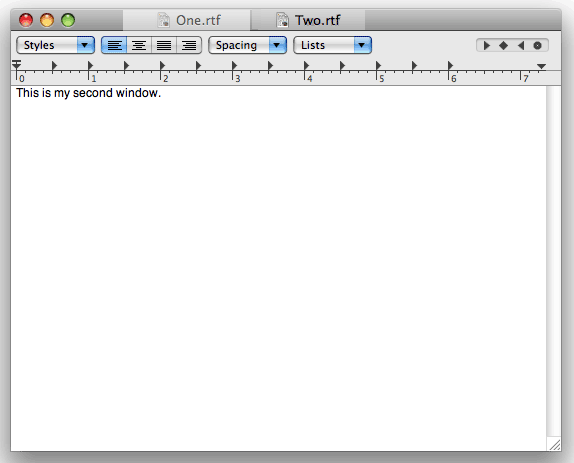Select the Two.rtf tab
The height and width of the screenshot is (463, 574).
pos(308,20)
